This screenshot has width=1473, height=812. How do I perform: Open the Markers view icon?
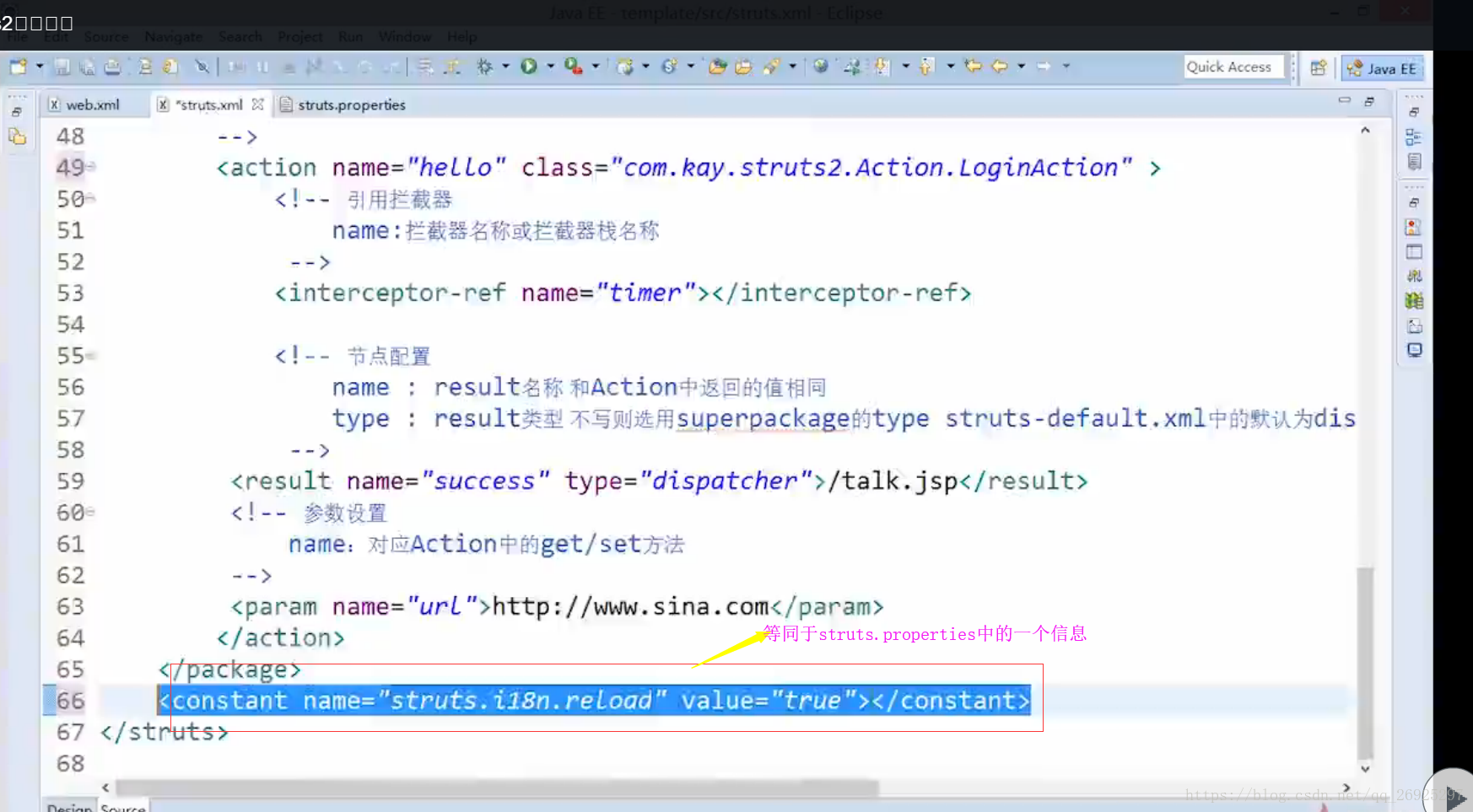pos(1414,228)
